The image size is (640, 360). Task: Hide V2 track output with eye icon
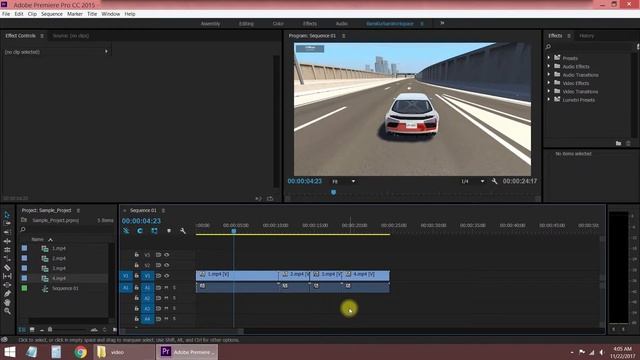pos(167,265)
